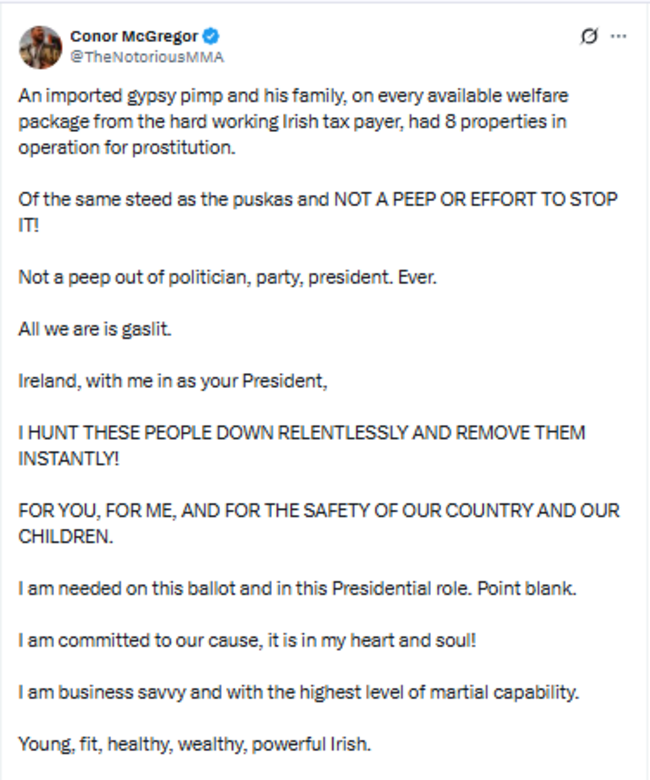The height and width of the screenshot is (780, 650).
Task: Click the Grok slashed-circle icon
Action: (x=589, y=37)
